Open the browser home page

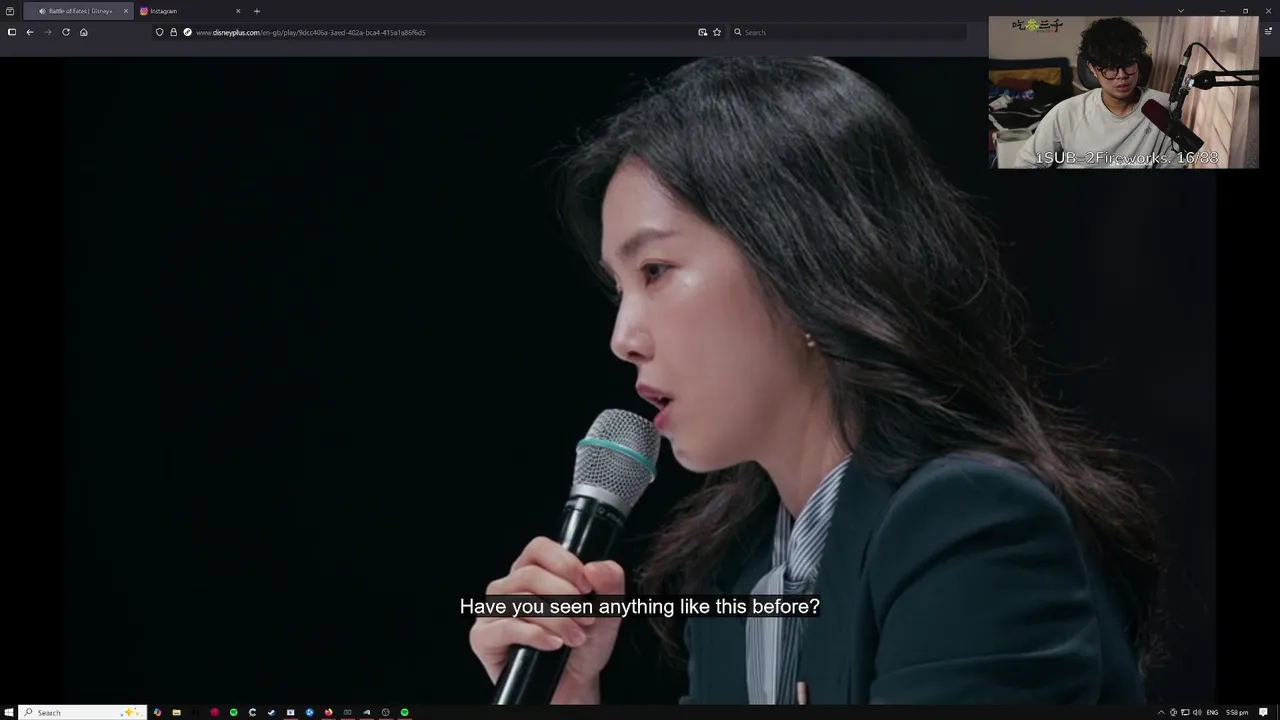click(84, 32)
